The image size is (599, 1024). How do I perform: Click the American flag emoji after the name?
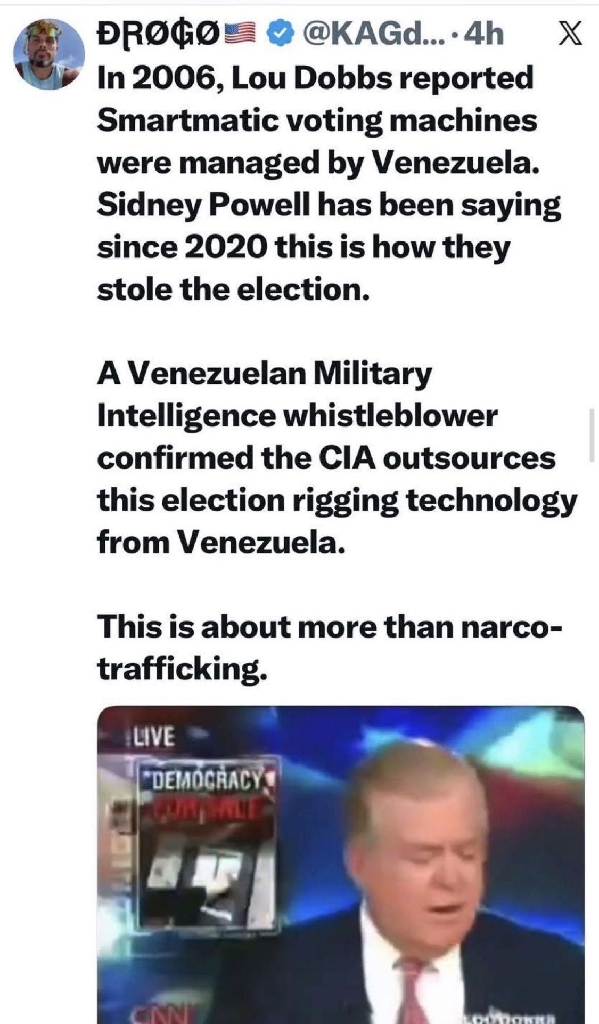click(240, 34)
